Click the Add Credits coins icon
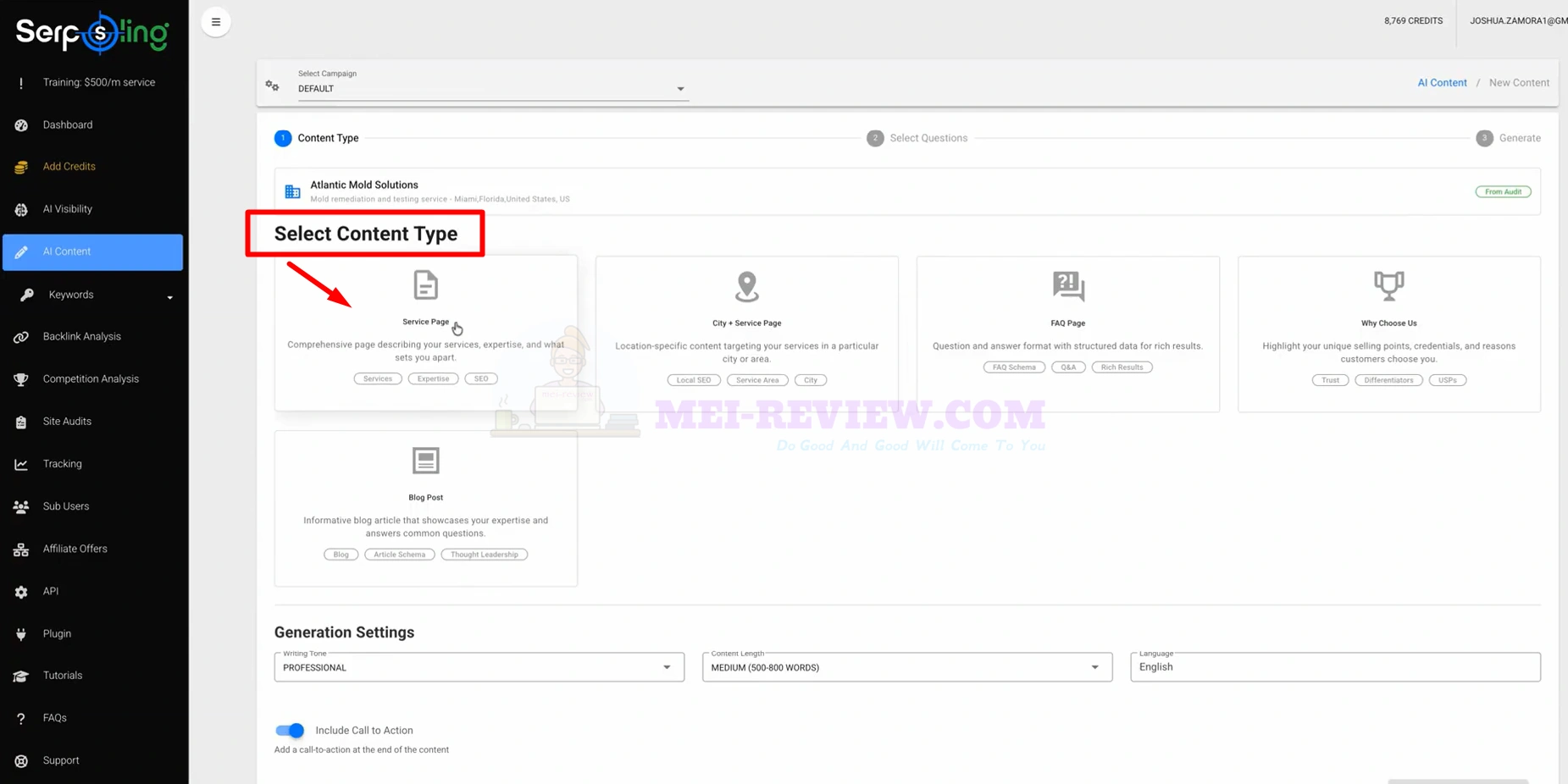 pos(21,167)
